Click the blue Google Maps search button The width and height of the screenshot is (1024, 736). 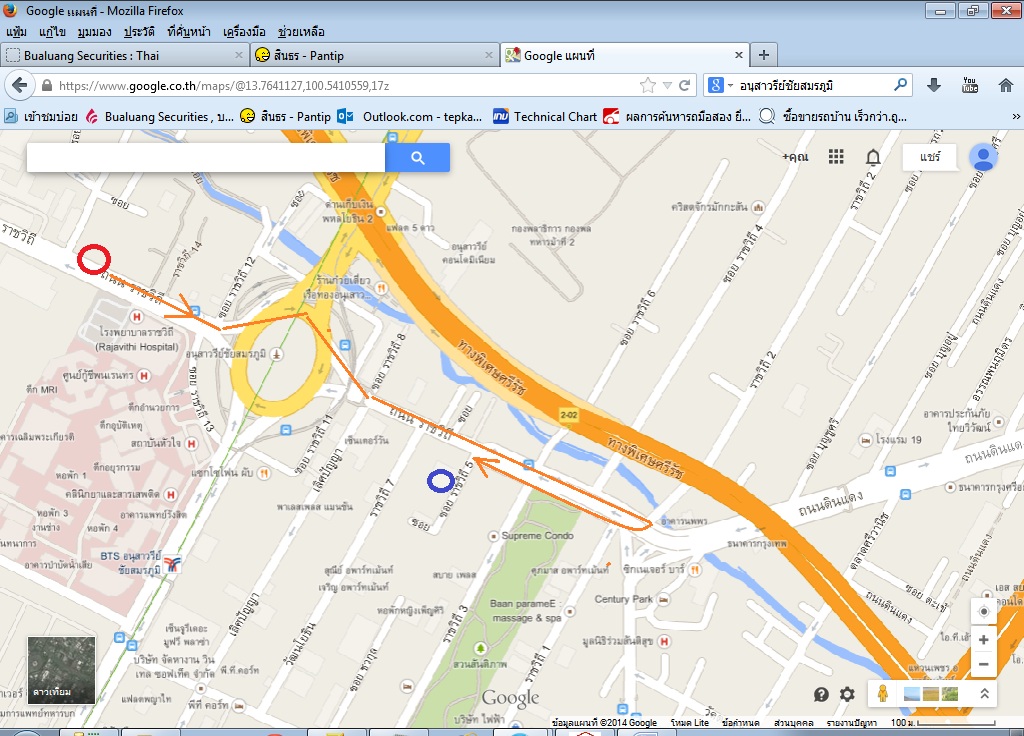point(417,157)
